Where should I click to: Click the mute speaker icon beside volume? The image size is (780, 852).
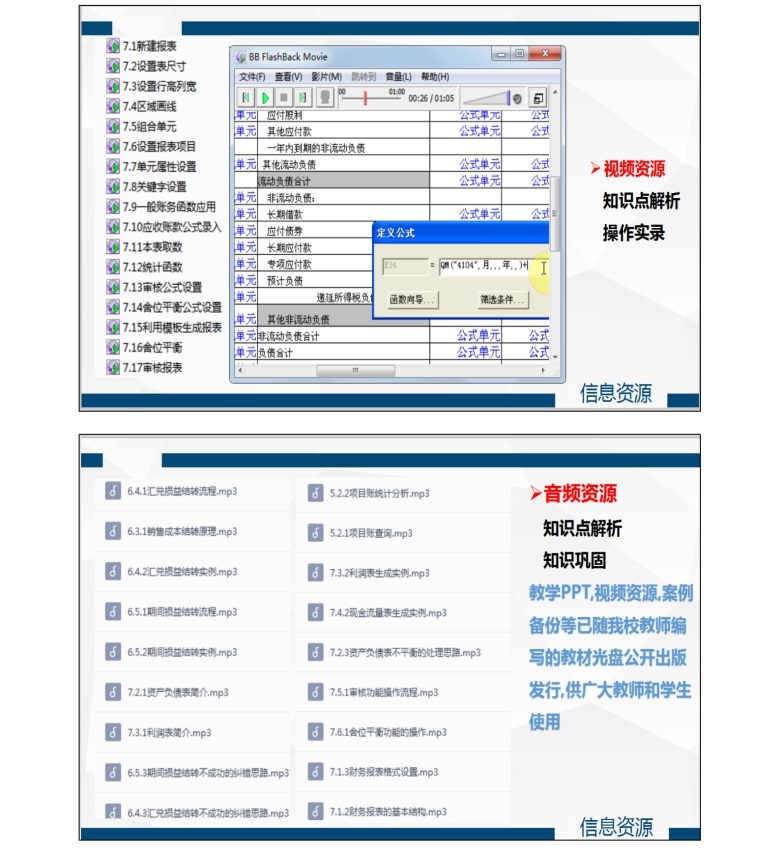(517, 98)
